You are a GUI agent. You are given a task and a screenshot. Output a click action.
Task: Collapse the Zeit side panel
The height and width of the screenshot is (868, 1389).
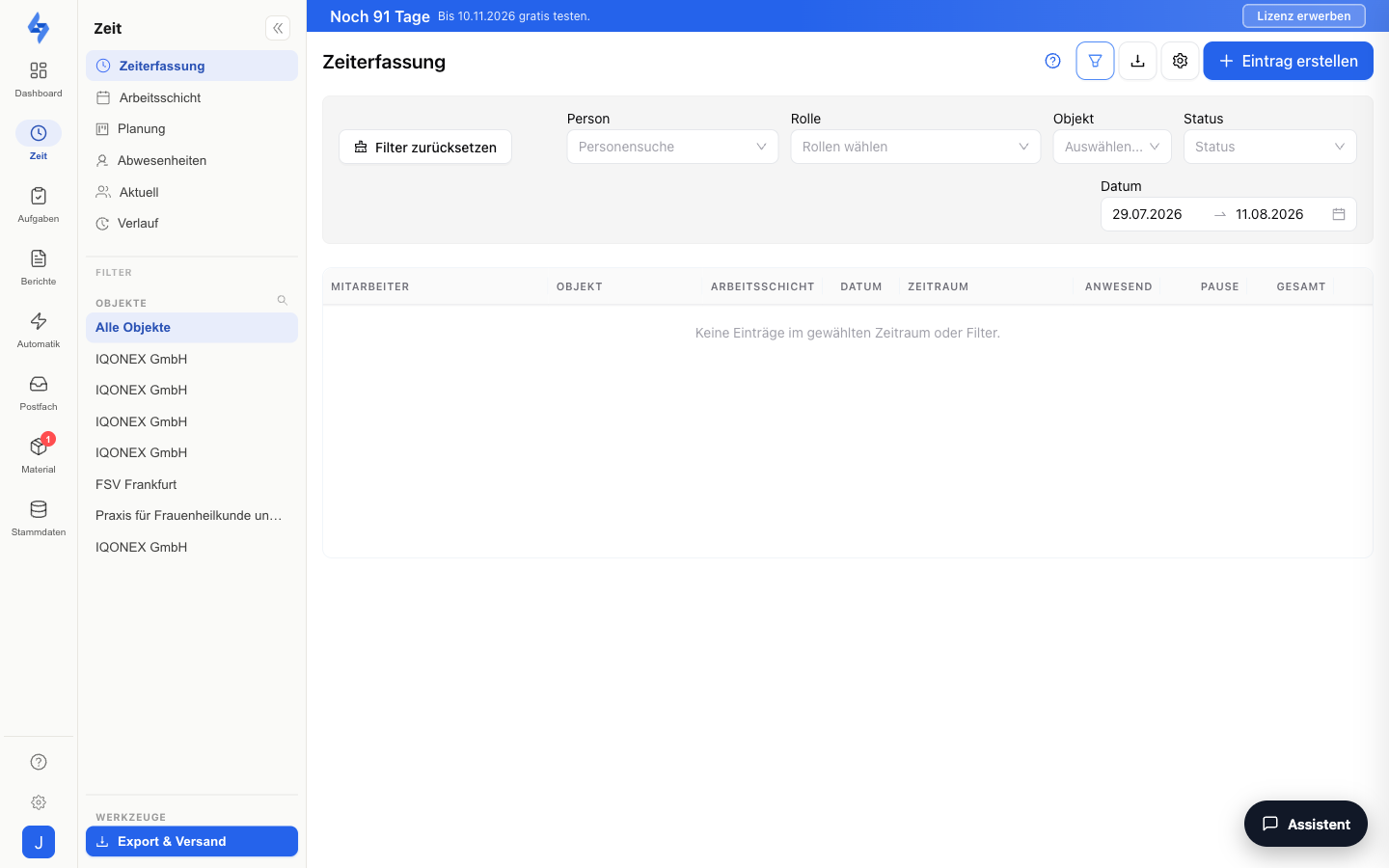click(x=278, y=28)
